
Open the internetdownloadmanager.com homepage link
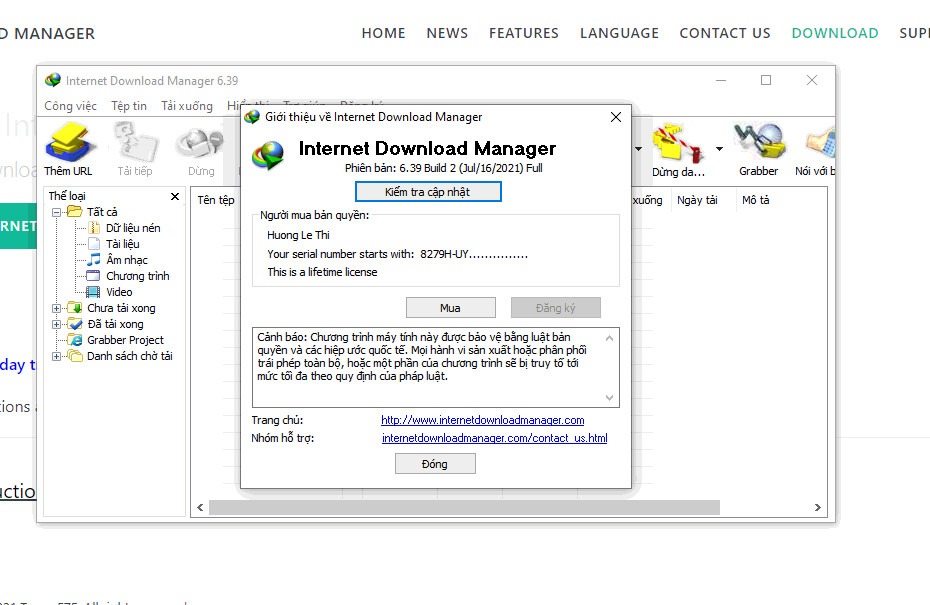pyautogui.click(x=482, y=420)
